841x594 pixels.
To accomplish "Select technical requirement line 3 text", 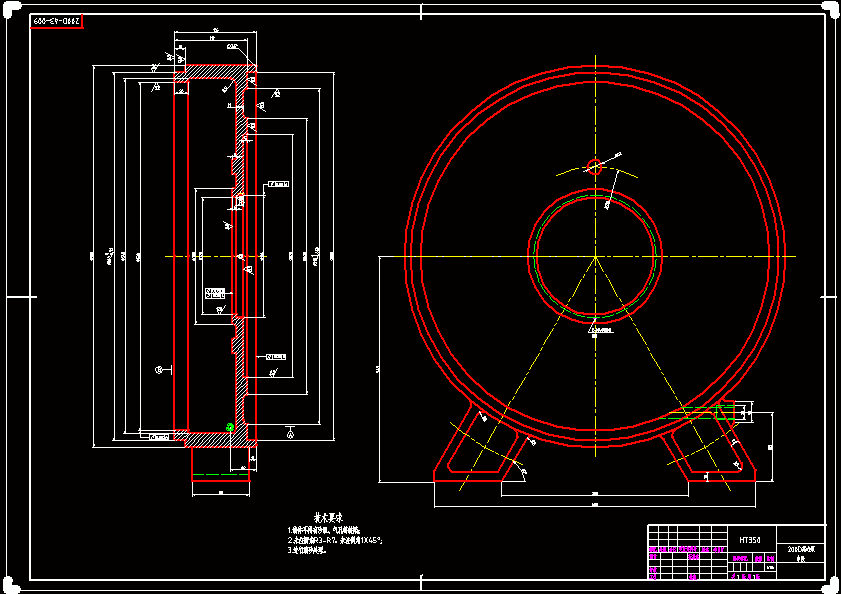I will [307, 550].
